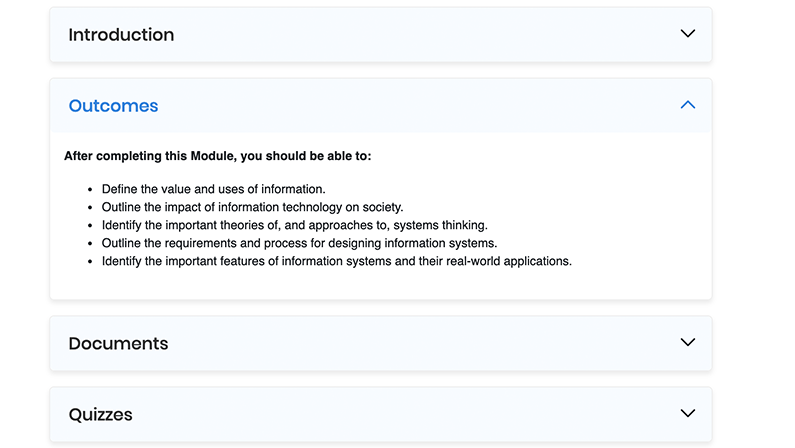Expand the Introduction section chevron

pyautogui.click(x=688, y=33)
